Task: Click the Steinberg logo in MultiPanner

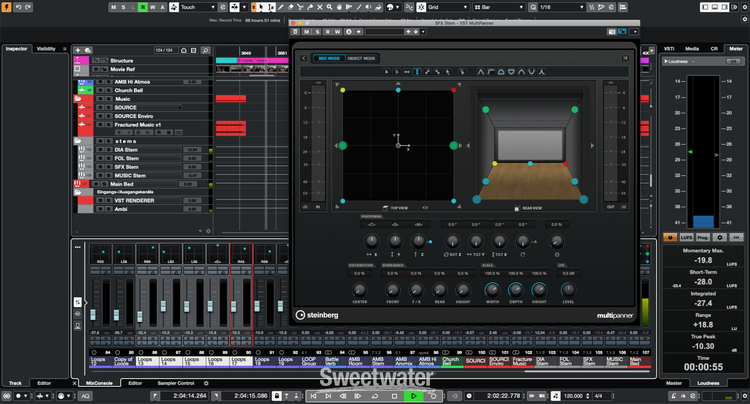Action: (317, 315)
